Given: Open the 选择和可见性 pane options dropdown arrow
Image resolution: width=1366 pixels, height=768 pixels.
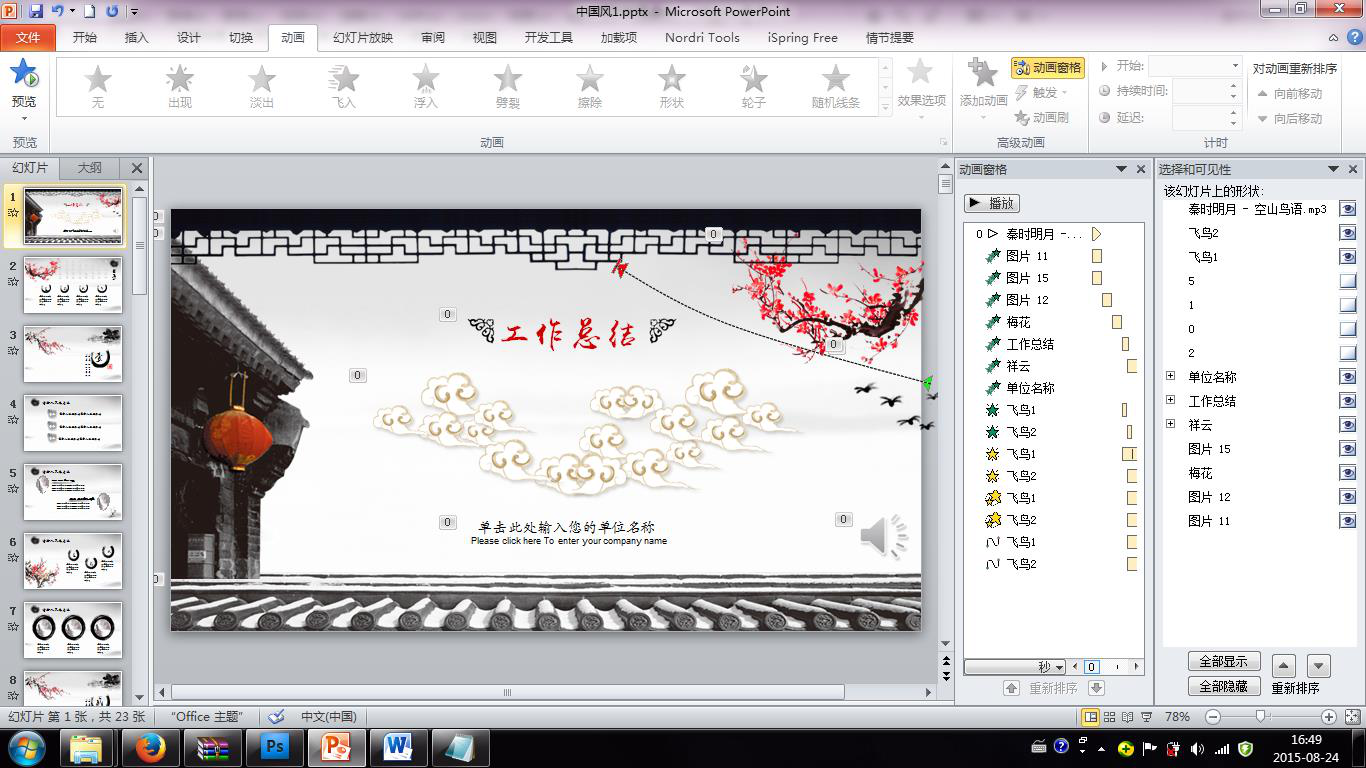Looking at the screenshot, I should point(1333,170).
